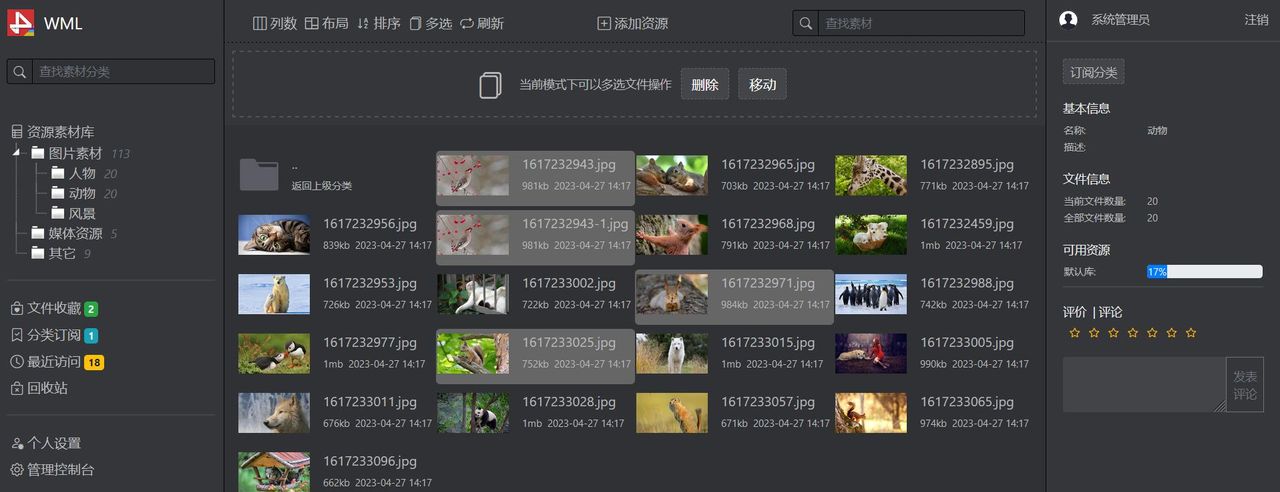Select the 1617232895.jpg giraffe thumbnail
The height and width of the screenshot is (492, 1280).
pos(871,175)
